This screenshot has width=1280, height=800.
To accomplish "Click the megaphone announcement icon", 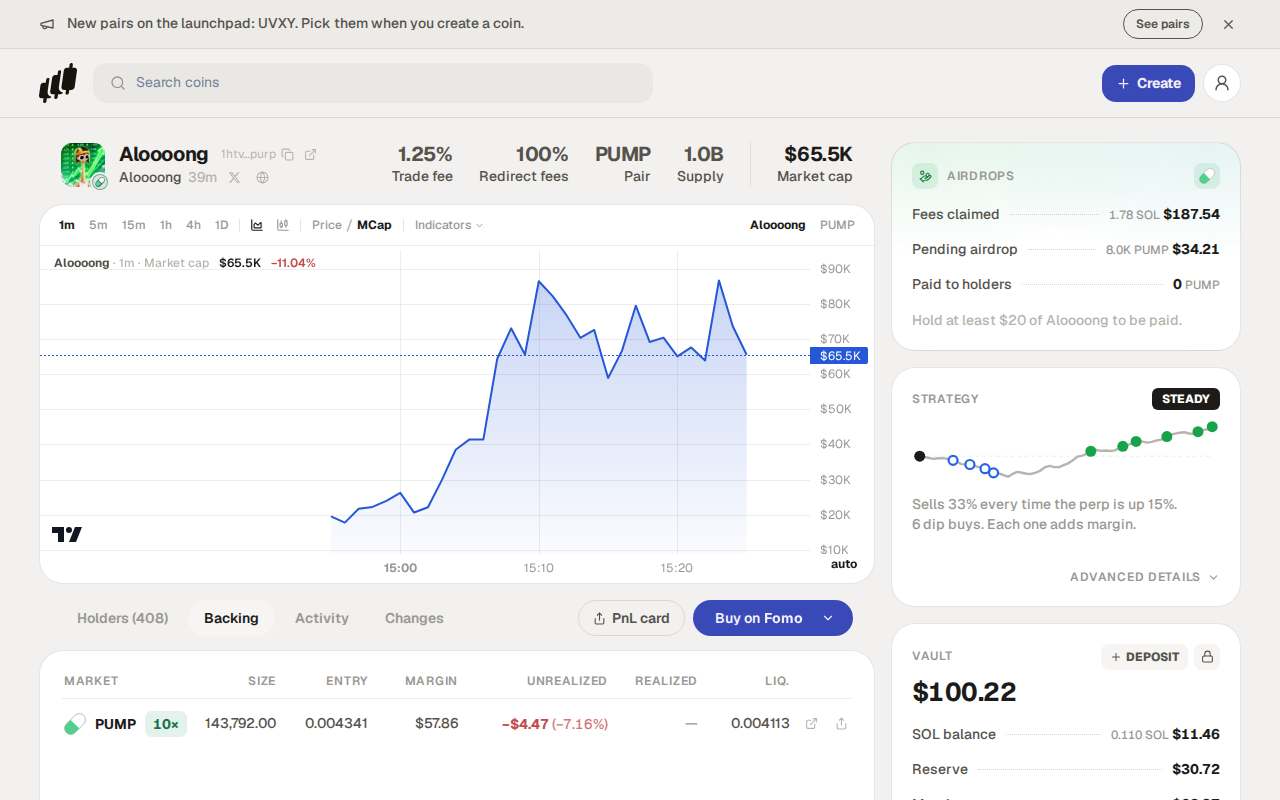I will [x=47, y=24].
